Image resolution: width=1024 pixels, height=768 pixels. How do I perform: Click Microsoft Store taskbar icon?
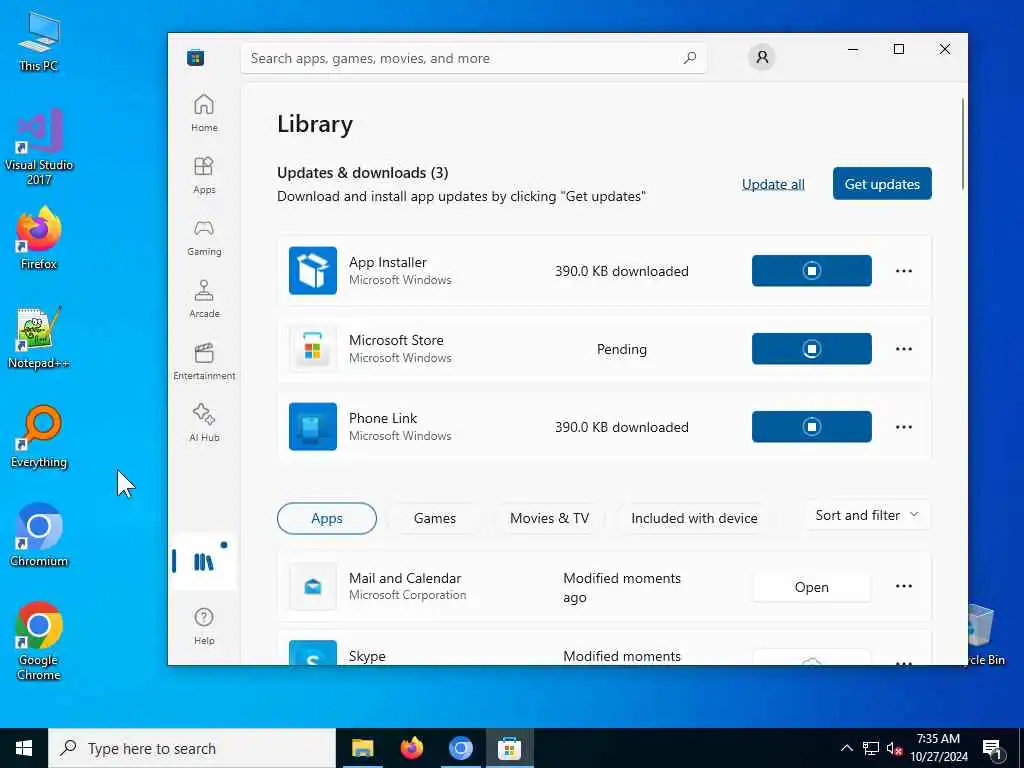(x=509, y=748)
